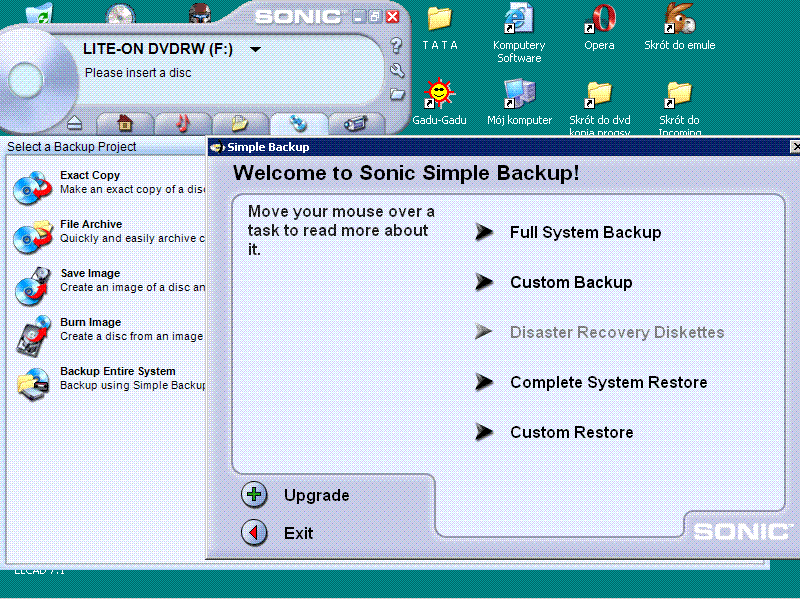The image size is (800, 600).
Task: Open settings using the wrench icon
Action: 397,70
